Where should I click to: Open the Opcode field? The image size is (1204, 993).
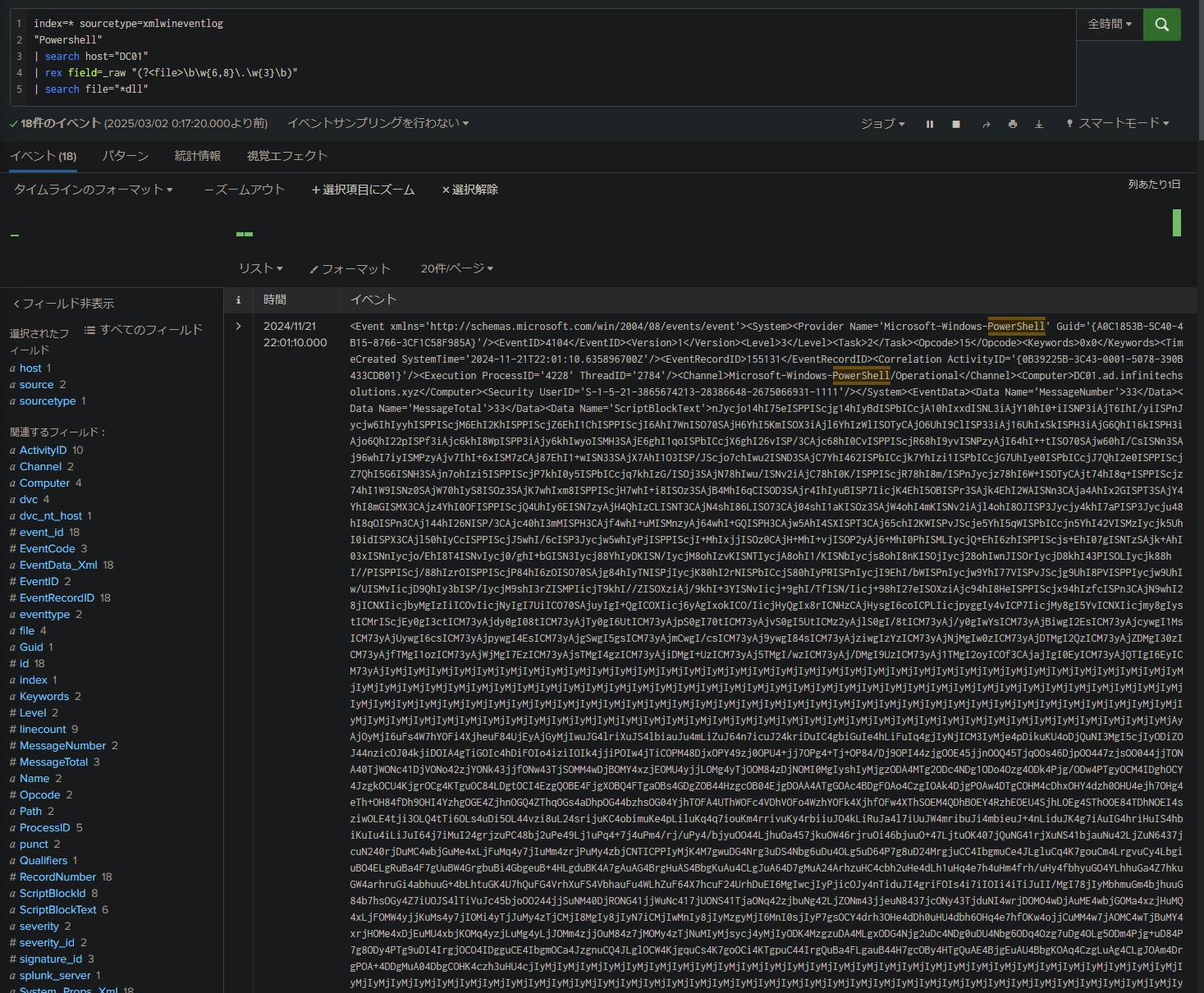[x=41, y=795]
